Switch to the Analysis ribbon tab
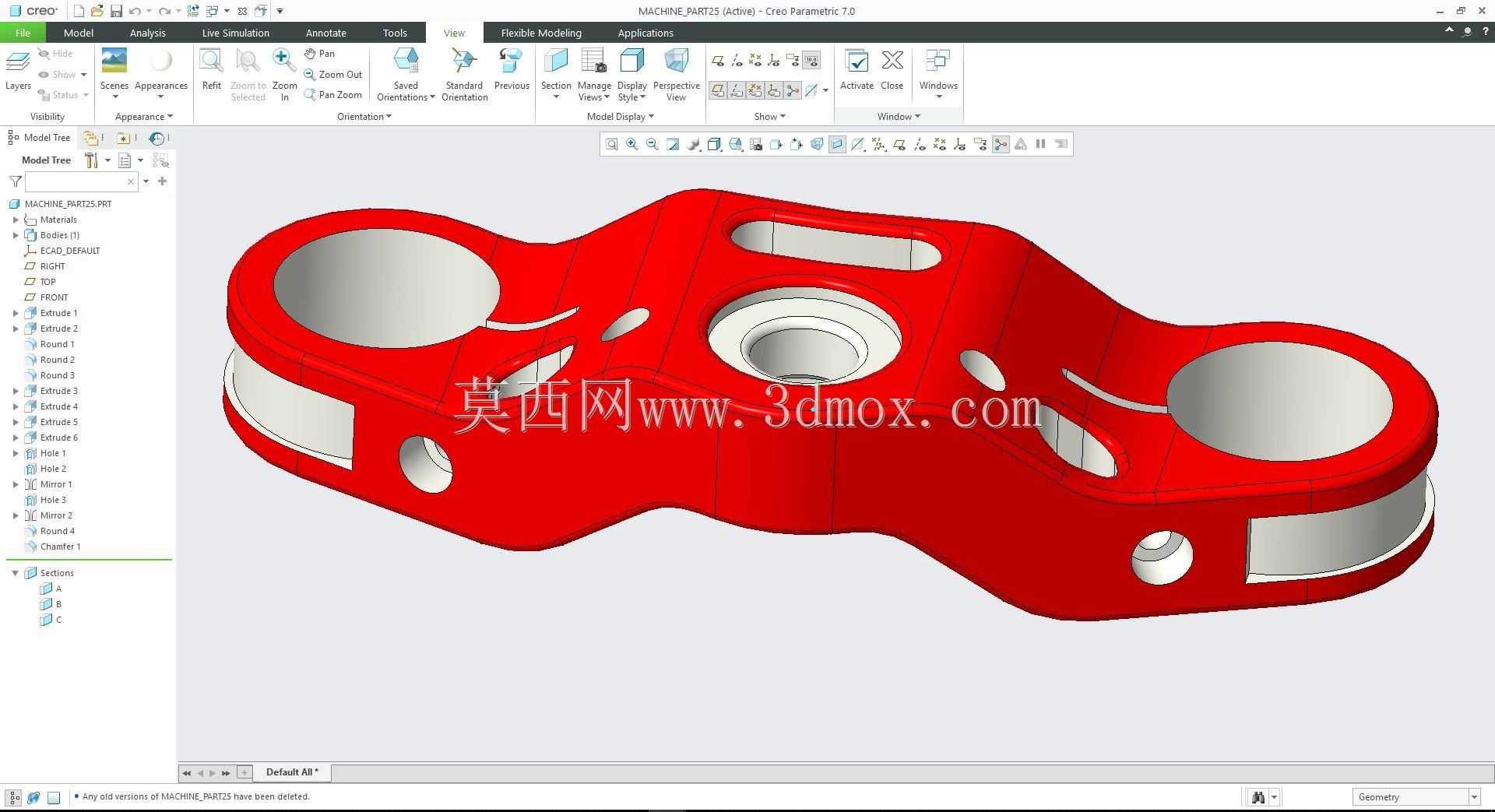Screen dimensions: 1495x812 pyautogui.click(x=147, y=33)
